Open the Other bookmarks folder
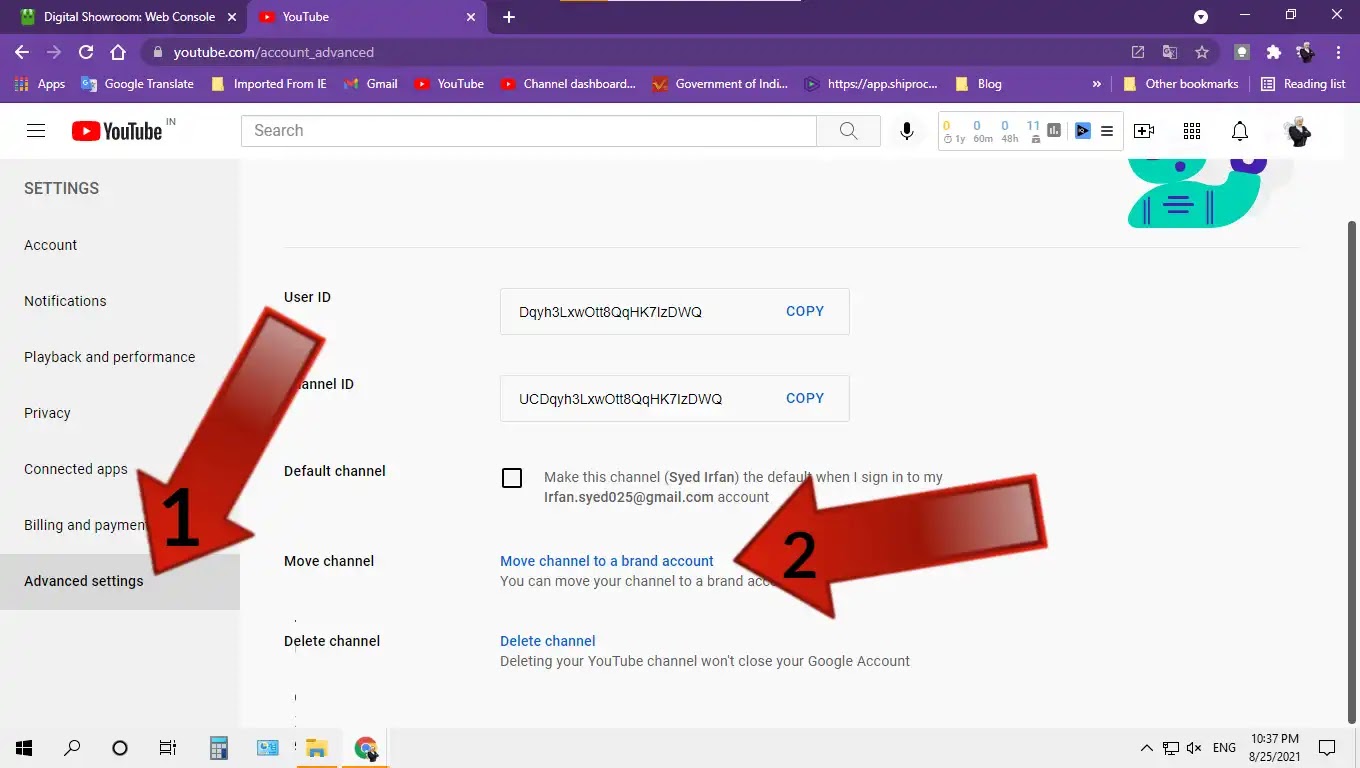The width and height of the screenshot is (1360, 768). (1181, 84)
